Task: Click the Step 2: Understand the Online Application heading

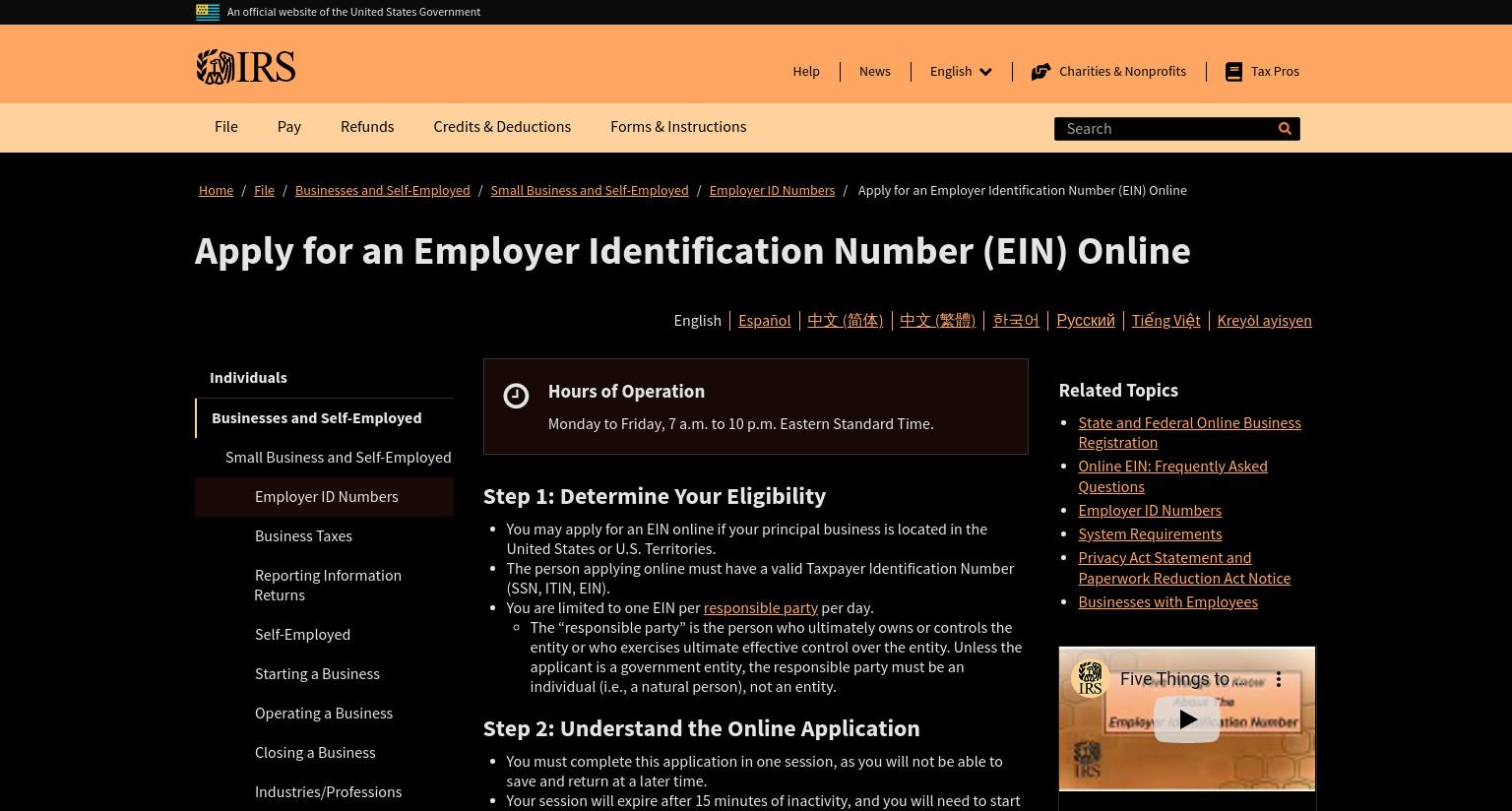Action: (701, 728)
